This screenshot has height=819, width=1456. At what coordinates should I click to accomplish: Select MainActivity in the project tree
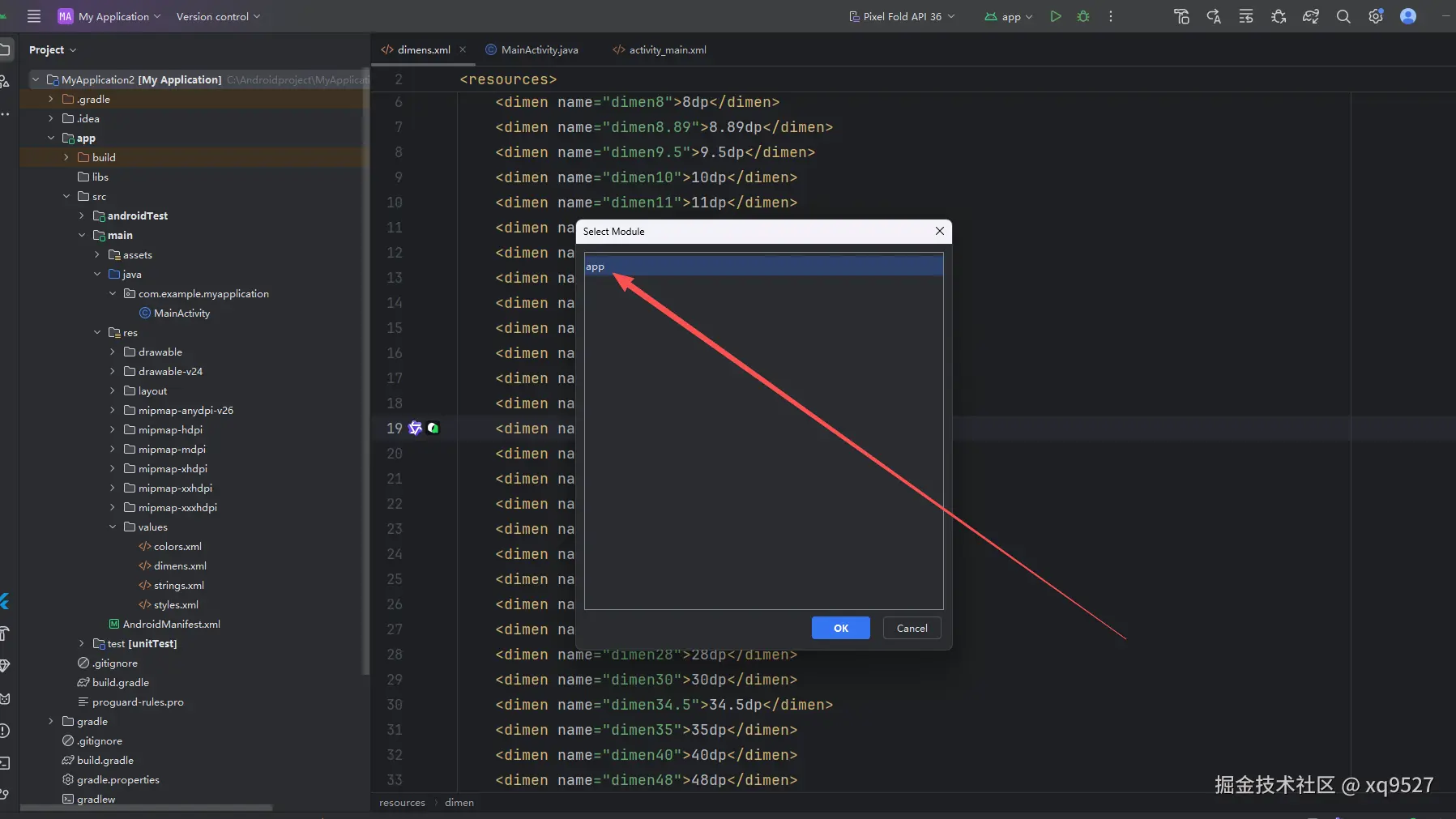pyautogui.click(x=174, y=313)
